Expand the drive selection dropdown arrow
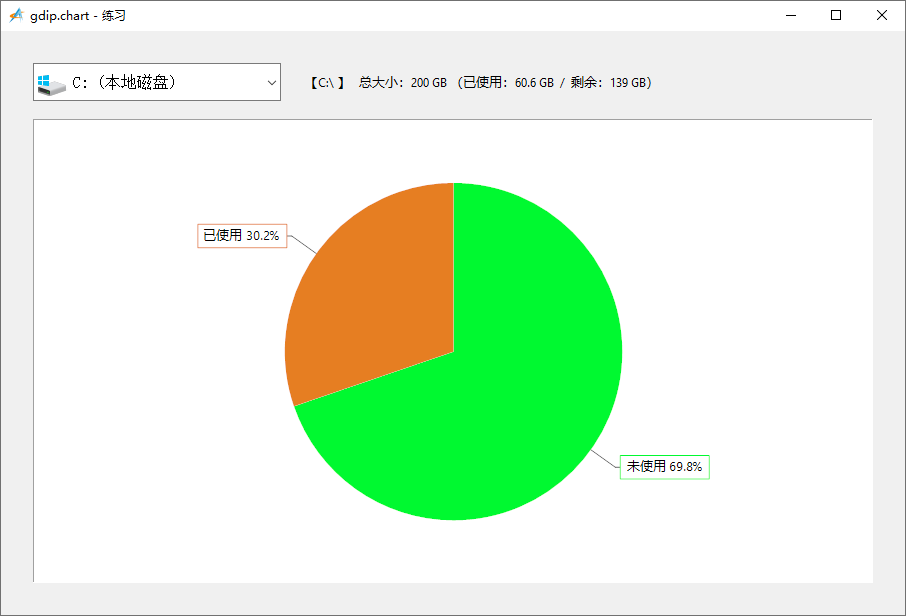 [271, 83]
